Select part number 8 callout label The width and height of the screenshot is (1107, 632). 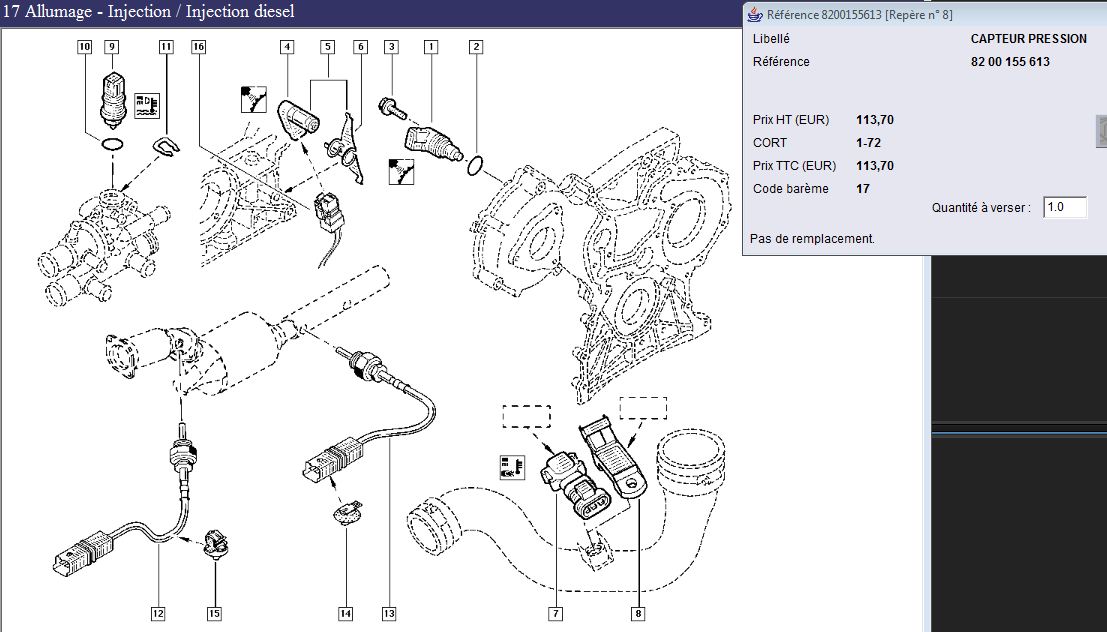(x=638, y=614)
